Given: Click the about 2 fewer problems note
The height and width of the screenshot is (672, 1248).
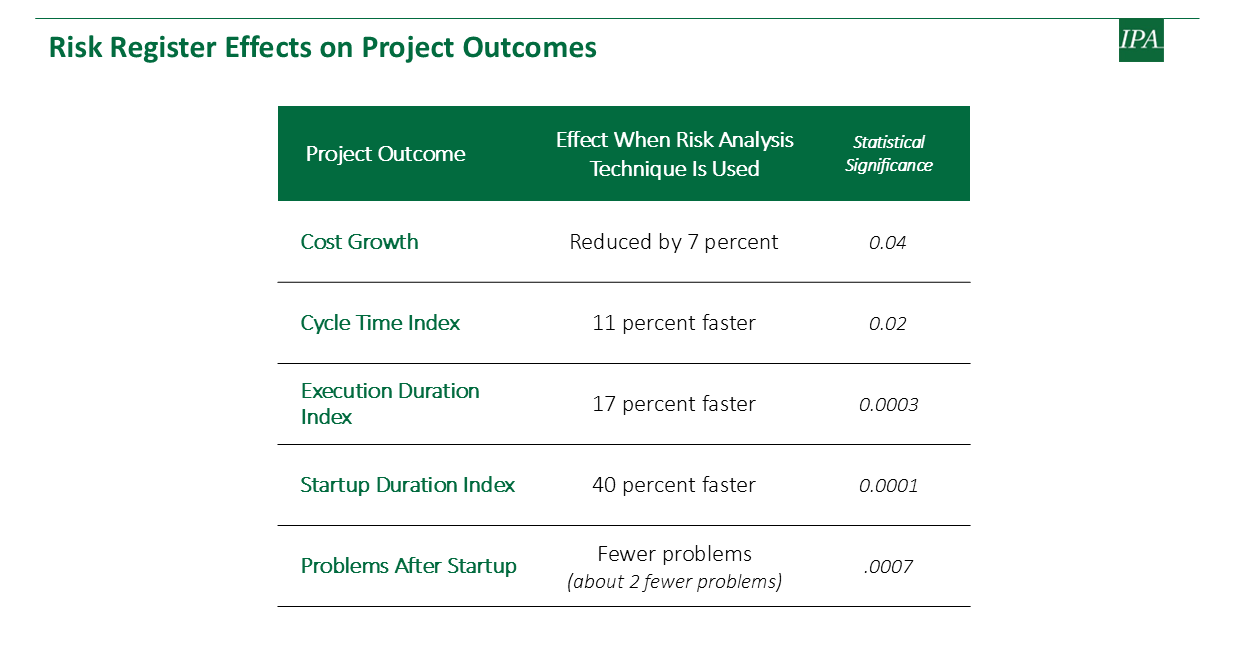Looking at the screenshot, I should tap(674, 581).
